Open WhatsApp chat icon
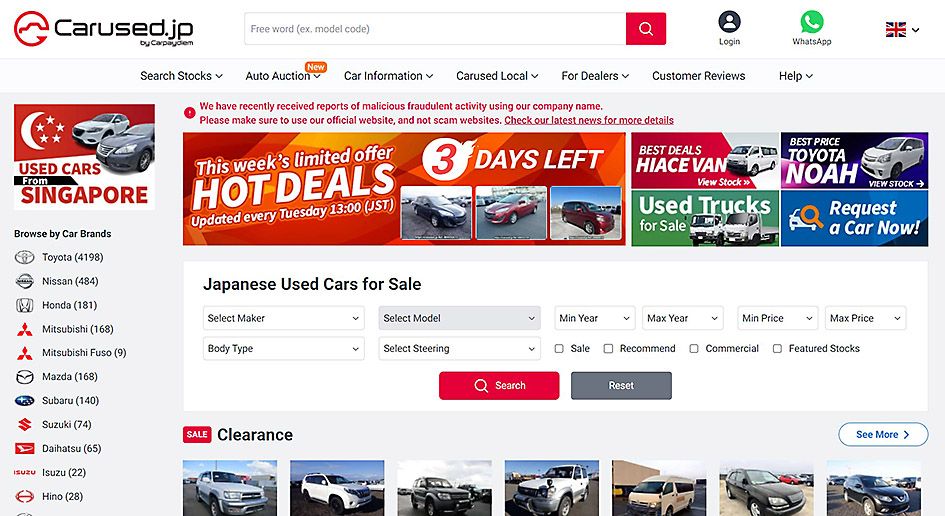945x516 pixels. 811,22
